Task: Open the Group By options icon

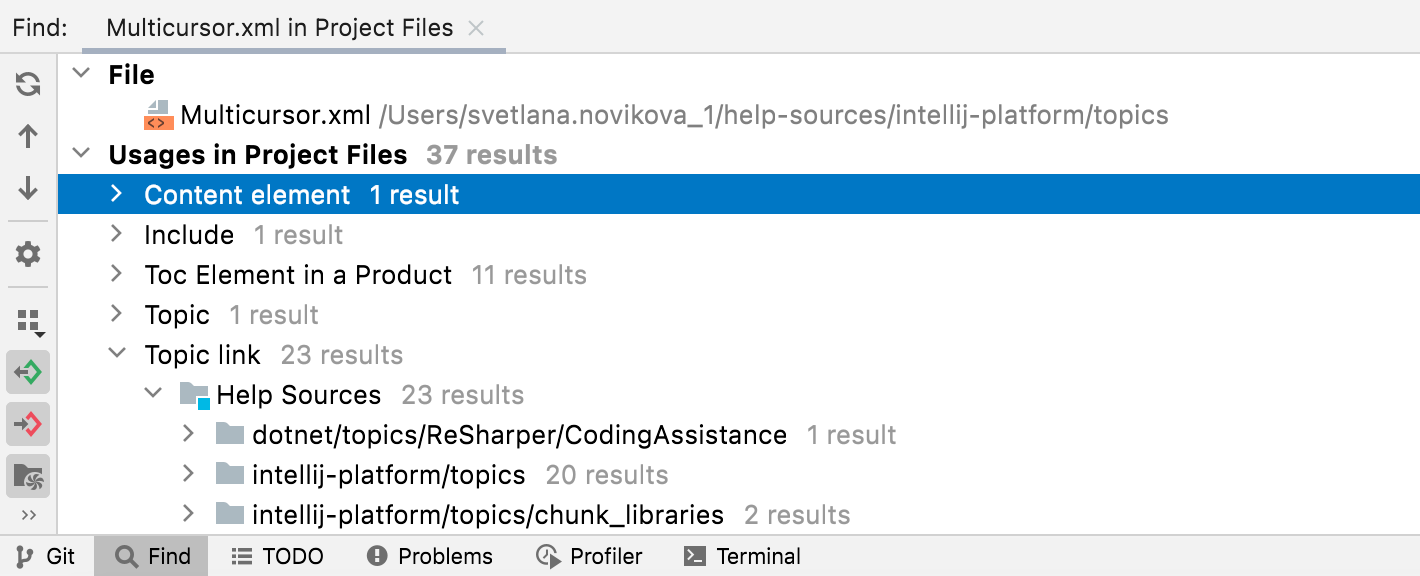Action: (x=28, y=322)
